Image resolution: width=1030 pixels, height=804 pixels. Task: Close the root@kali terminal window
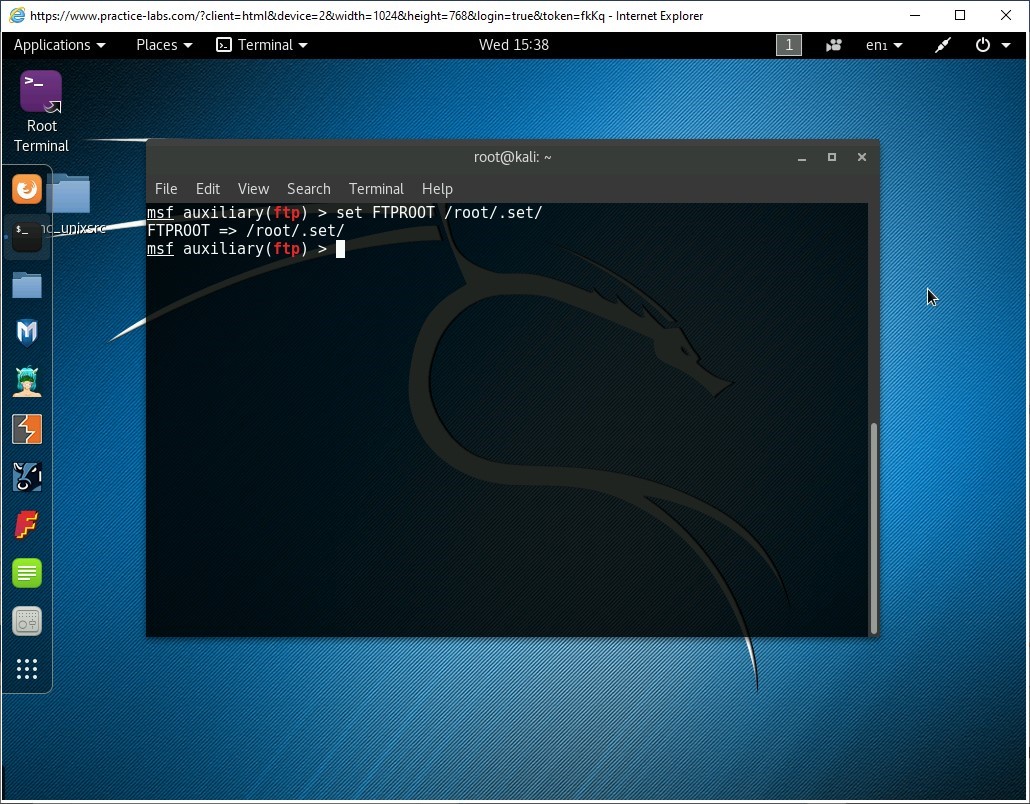click(x=862, y=157)
